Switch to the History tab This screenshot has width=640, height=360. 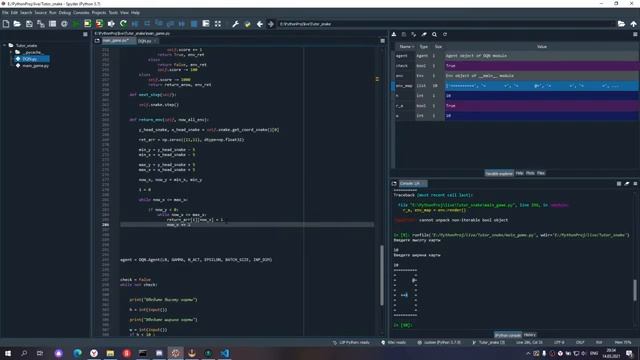coord(529,335)
